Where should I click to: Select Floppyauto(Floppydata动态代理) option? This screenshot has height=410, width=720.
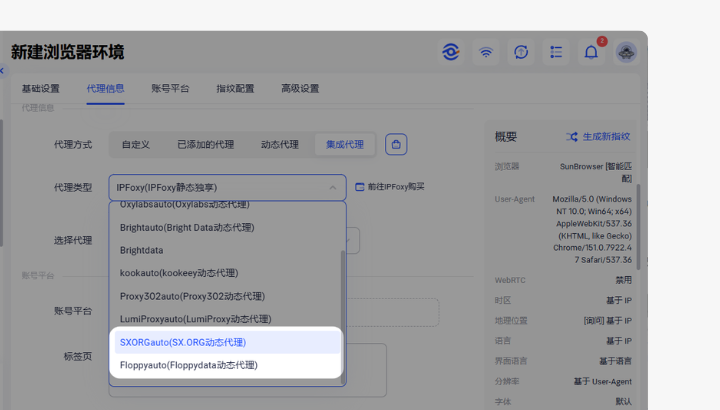click(x=227, y=365)
